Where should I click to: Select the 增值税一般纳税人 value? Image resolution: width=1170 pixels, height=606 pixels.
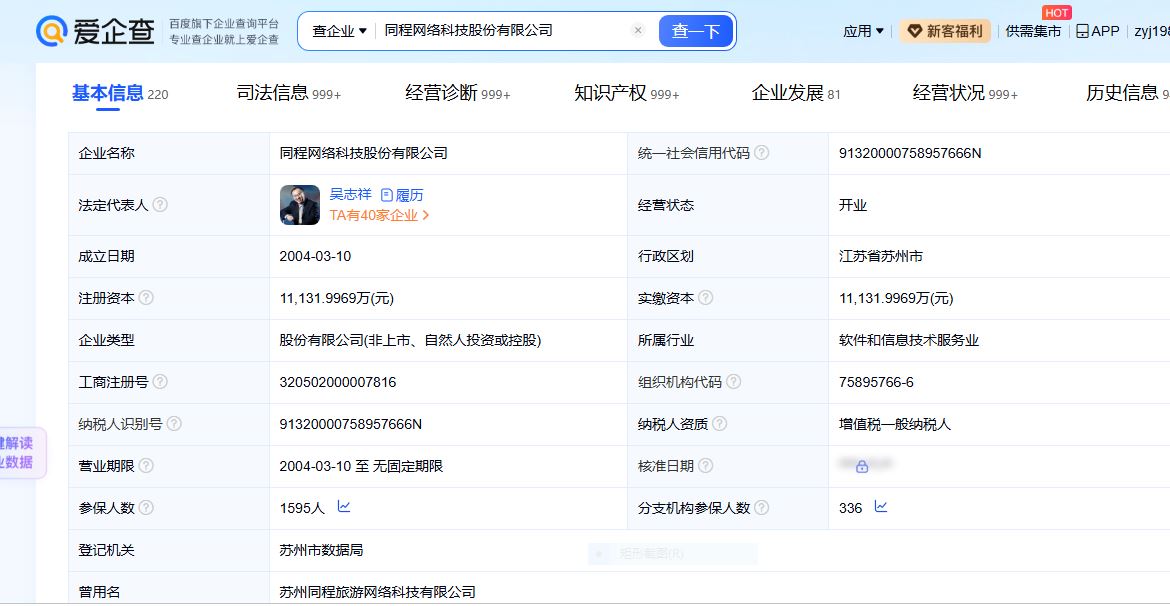click(895, 425)
